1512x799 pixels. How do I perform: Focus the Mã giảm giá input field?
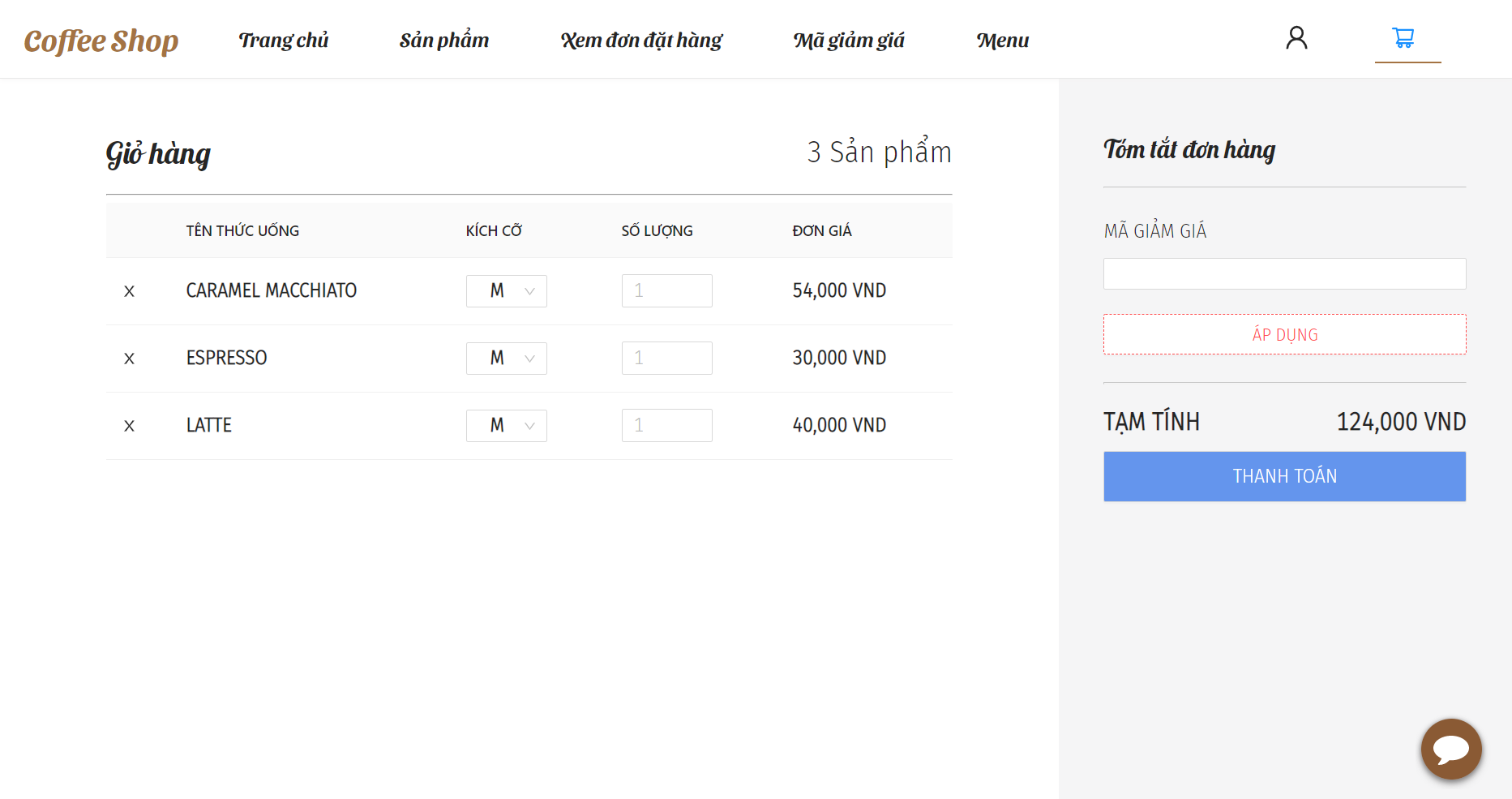1285,273
